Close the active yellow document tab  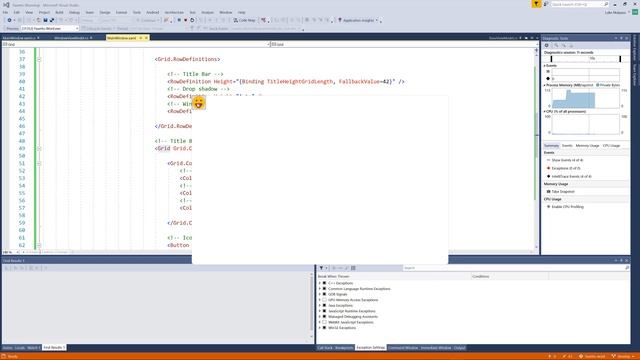[x=146, y=38]
